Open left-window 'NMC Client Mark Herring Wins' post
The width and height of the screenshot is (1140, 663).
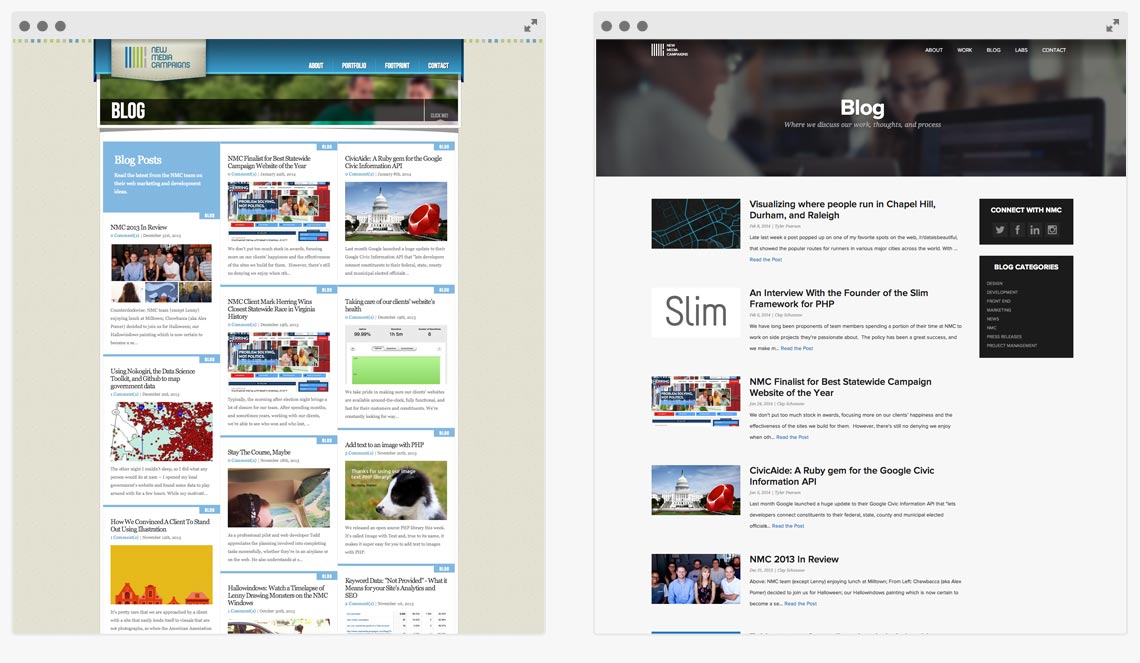(x=271, y=309)
